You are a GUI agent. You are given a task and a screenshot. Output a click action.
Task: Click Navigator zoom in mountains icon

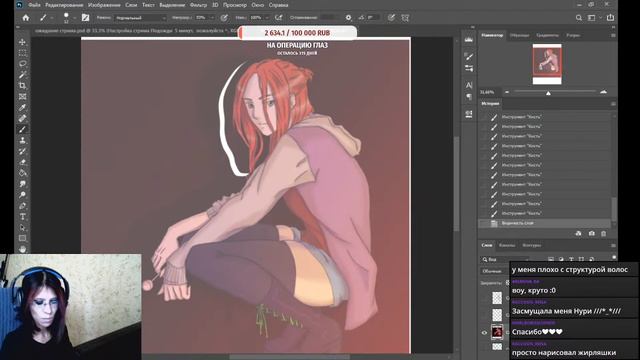pos(603,92)
